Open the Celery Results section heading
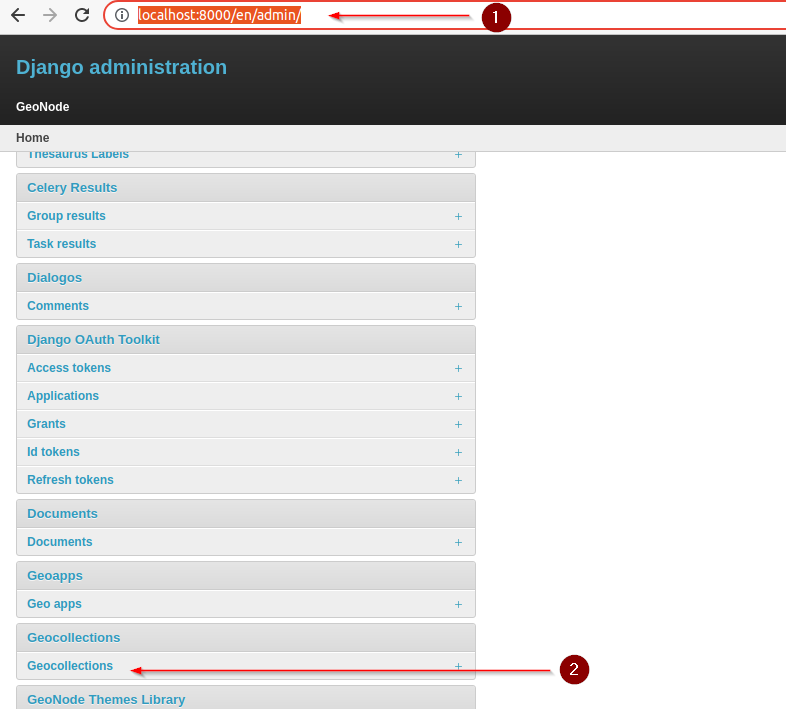The width and height of the screenshot is (786, 709). [x=72, y=188]
